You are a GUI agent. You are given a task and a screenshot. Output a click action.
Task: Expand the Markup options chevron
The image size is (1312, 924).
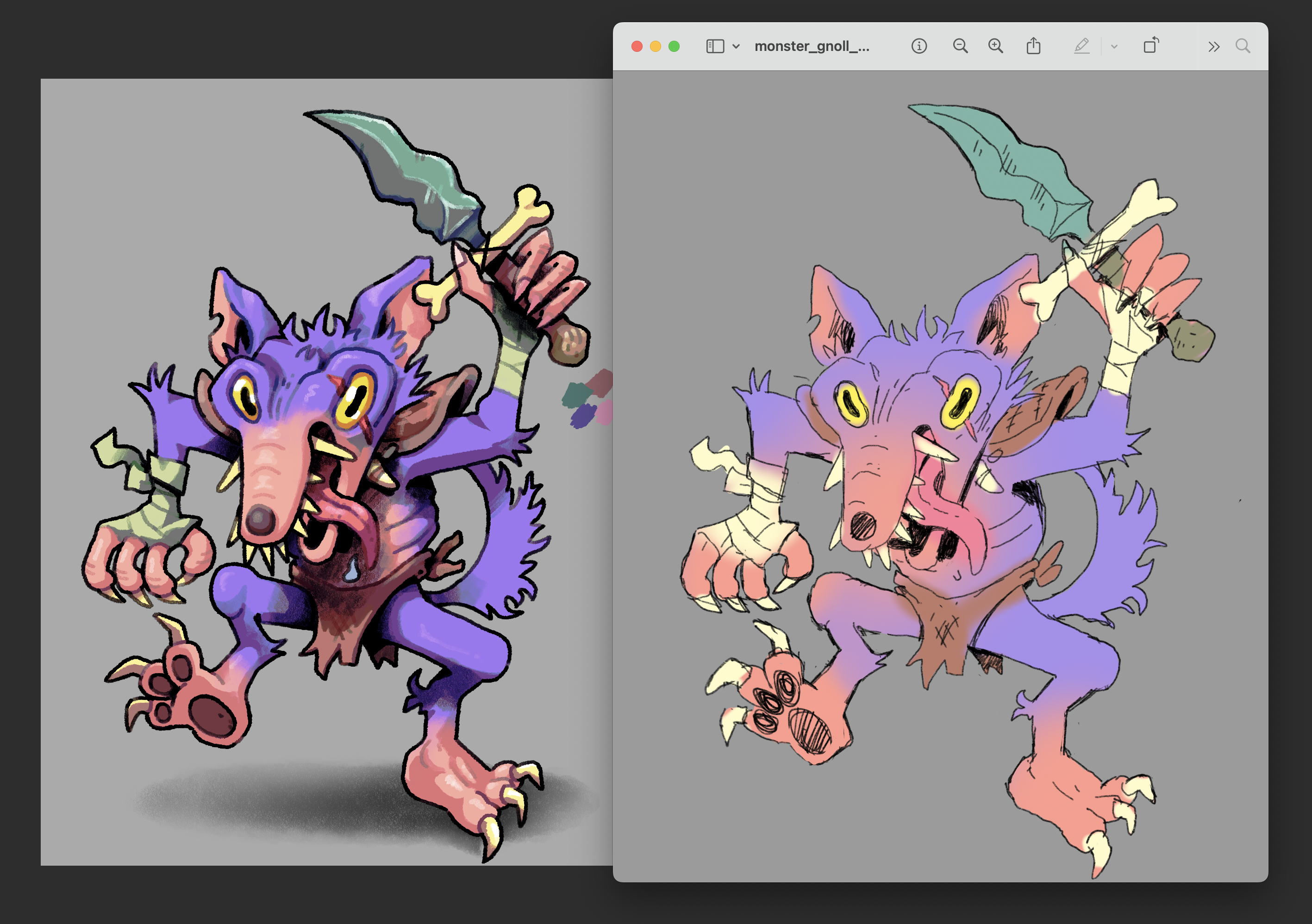1114,46
